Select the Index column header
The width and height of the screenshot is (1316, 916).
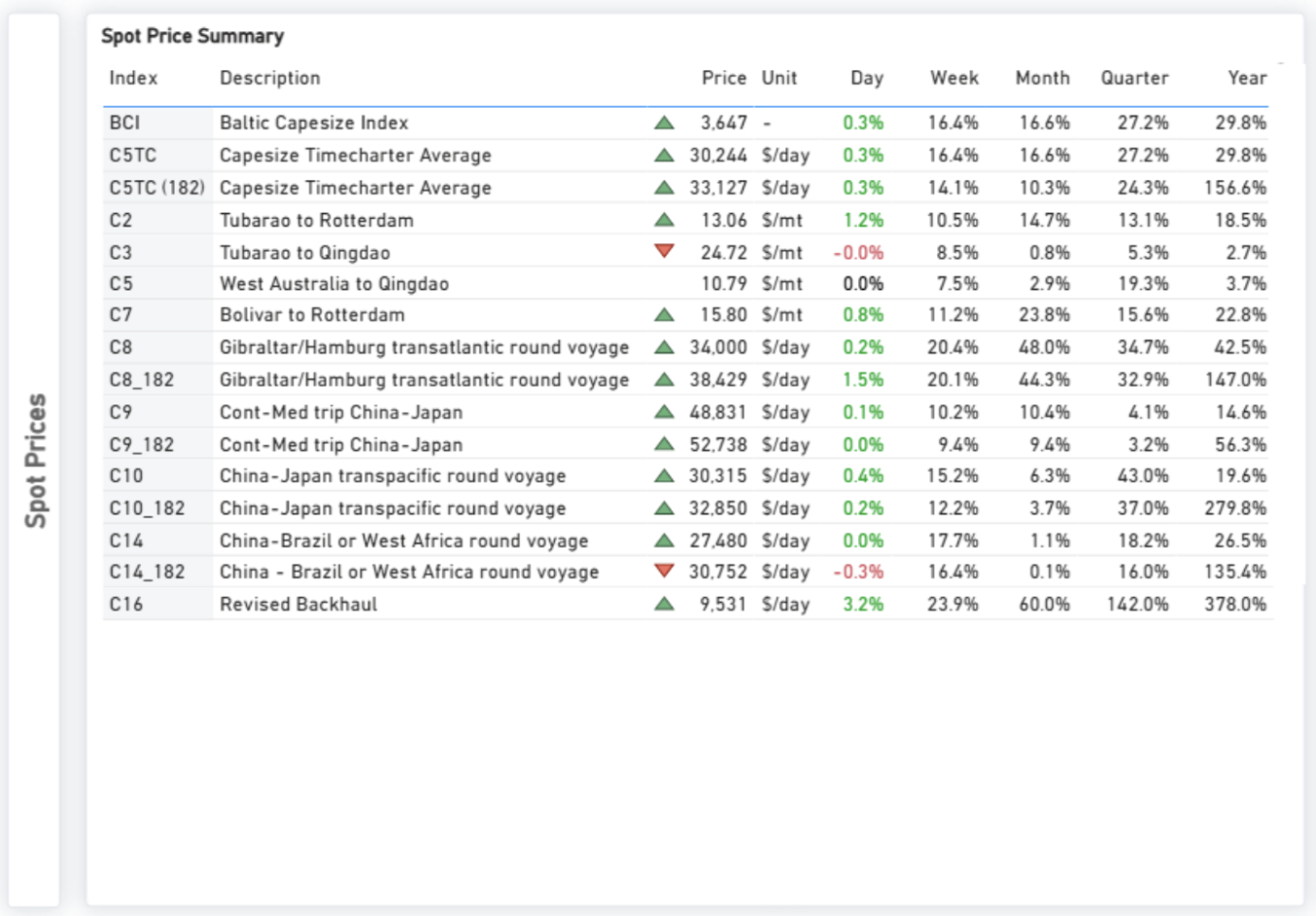coord(133,78)
